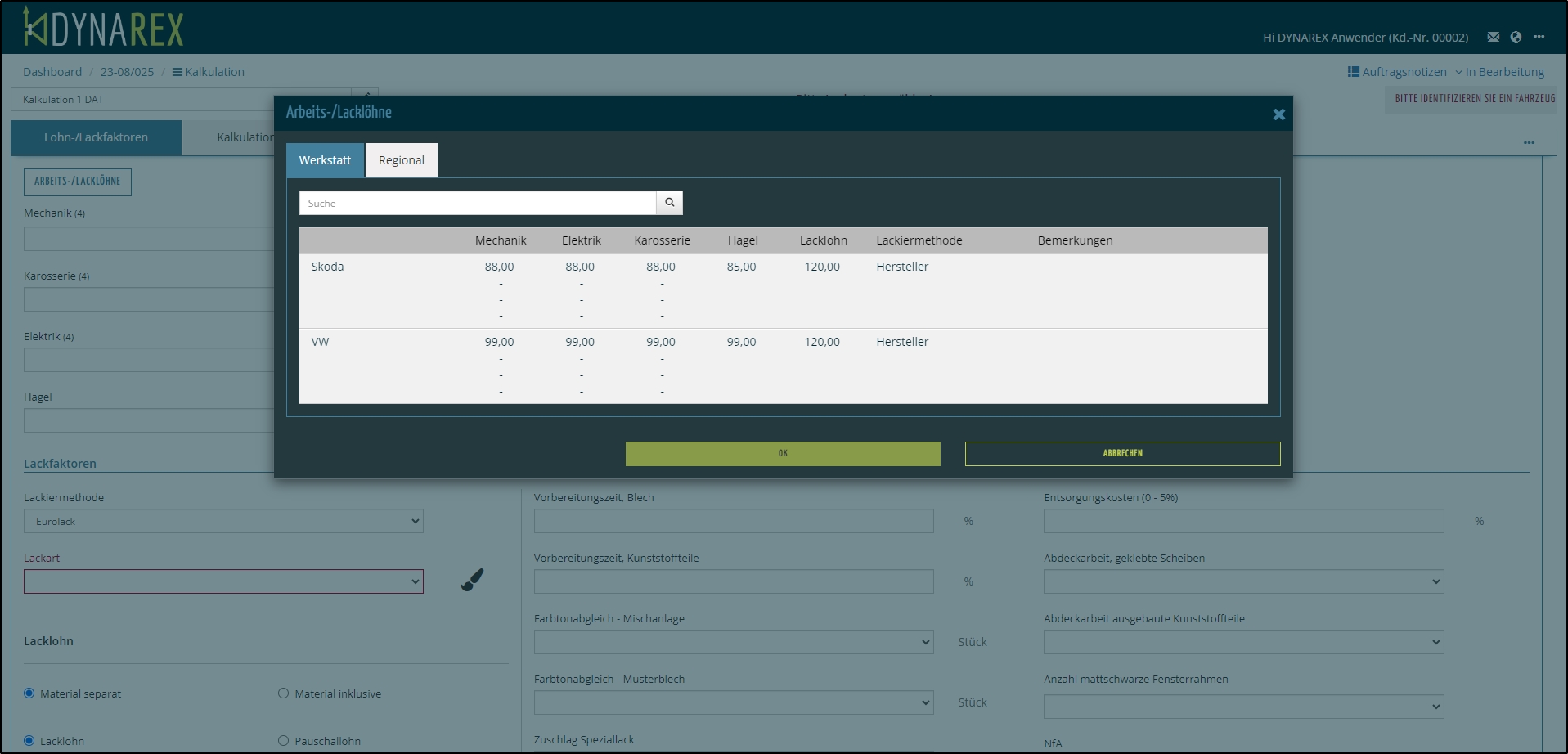Open Auftragsnotizen list icon link

[x=1396, y=72]
